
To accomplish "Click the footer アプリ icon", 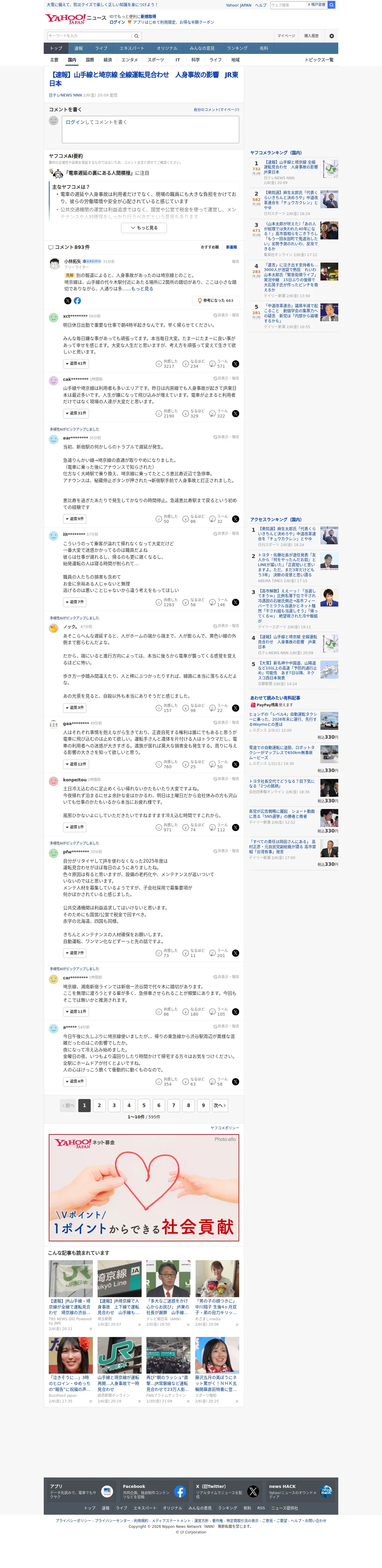I will (107, 1491).
